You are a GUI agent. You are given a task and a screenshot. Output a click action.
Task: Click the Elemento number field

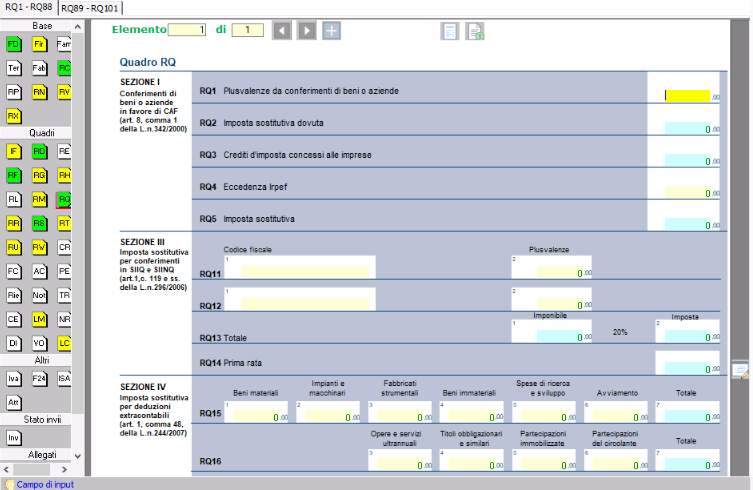(187, 30)
